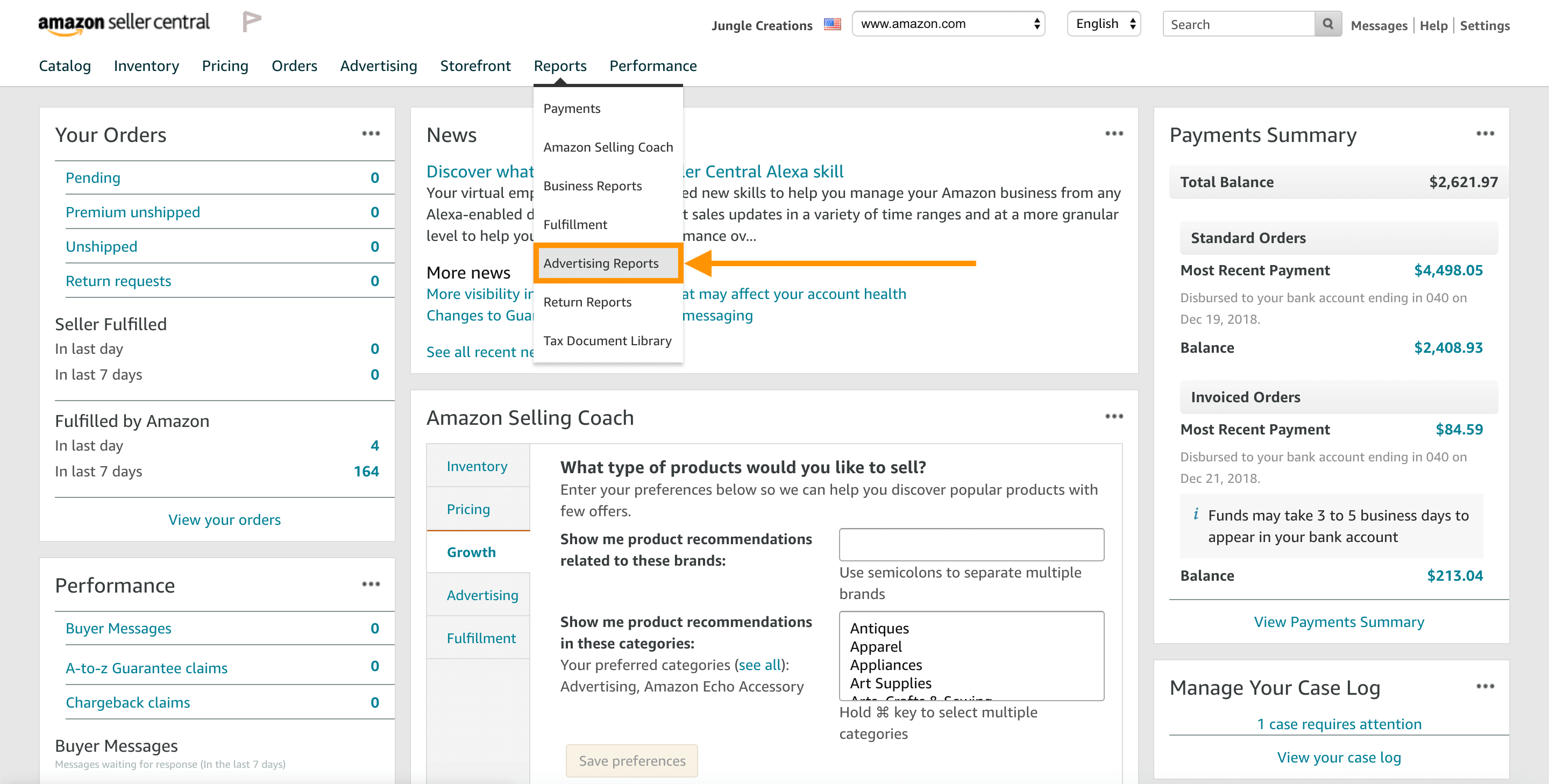1549x784 pixels.
Task: Click the 1 case requires attention link
Action: pos(1339,723)
